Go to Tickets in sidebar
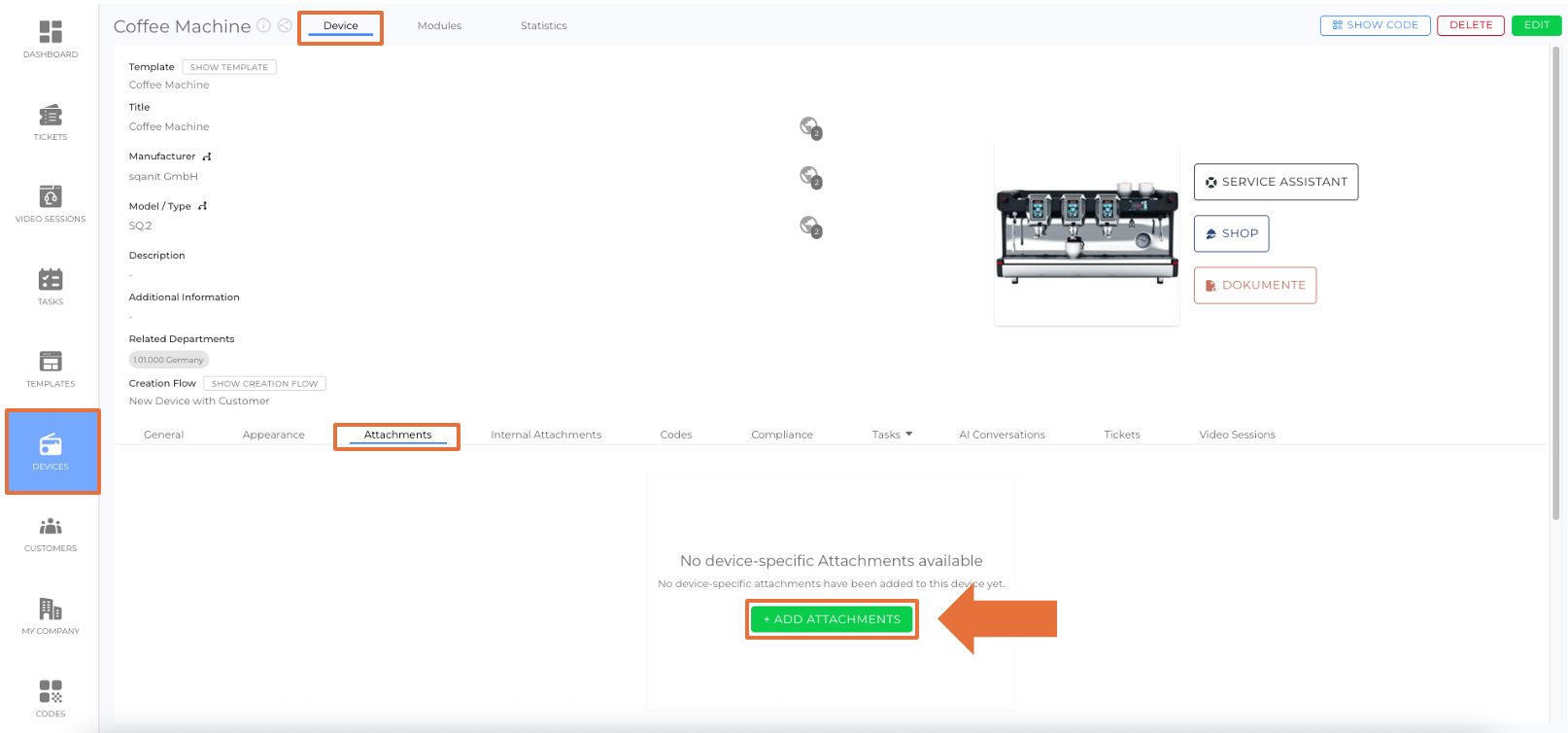 (x=51, y=122)
